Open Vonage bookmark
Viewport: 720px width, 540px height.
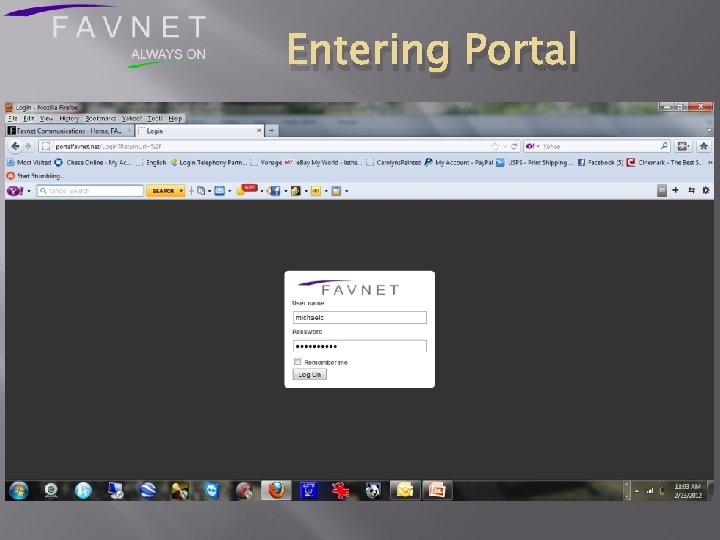click(x=266, y=163)
